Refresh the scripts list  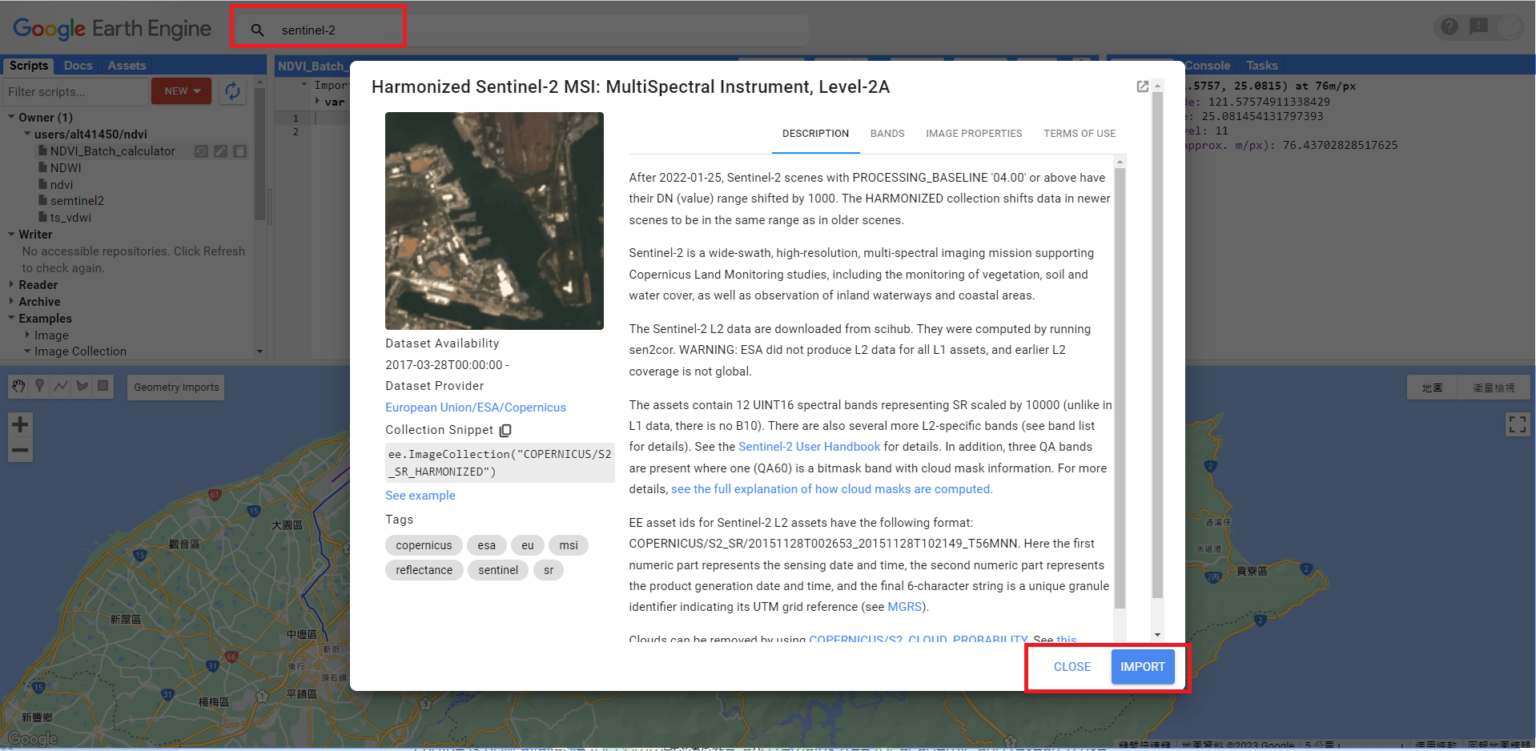[231, 90]
